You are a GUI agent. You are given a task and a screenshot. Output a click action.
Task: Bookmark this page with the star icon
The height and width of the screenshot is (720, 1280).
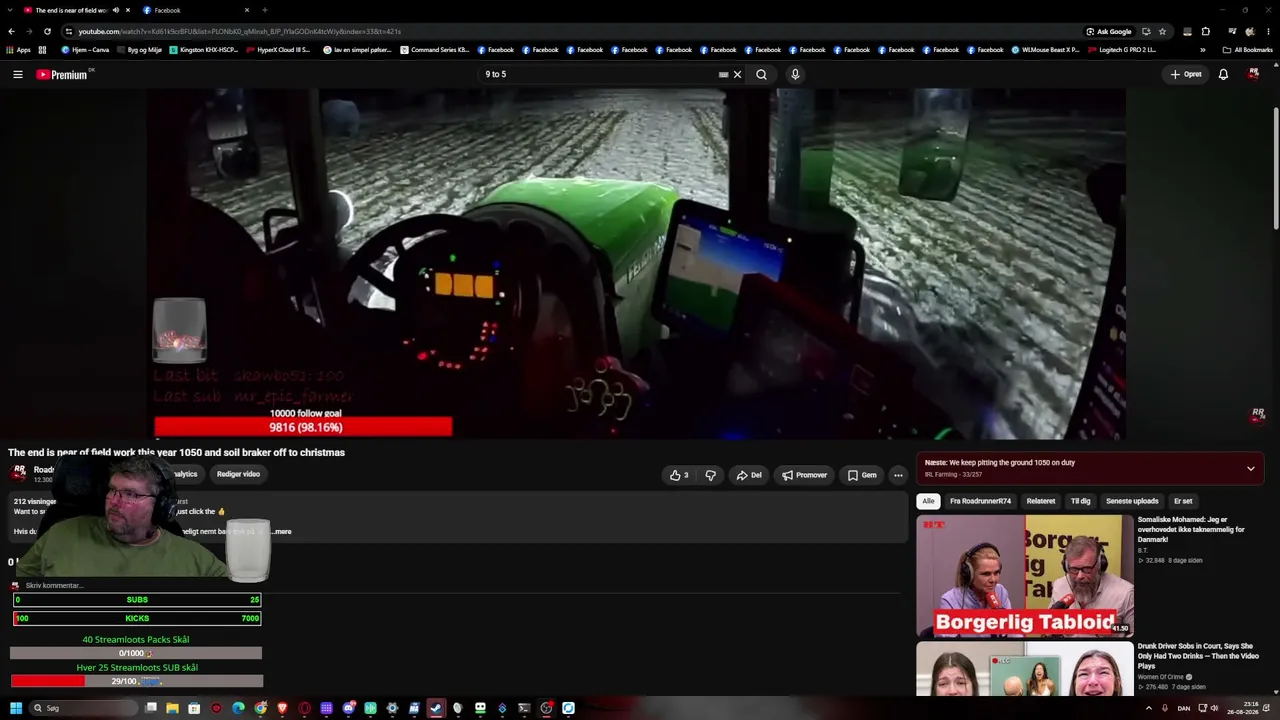1162,31
